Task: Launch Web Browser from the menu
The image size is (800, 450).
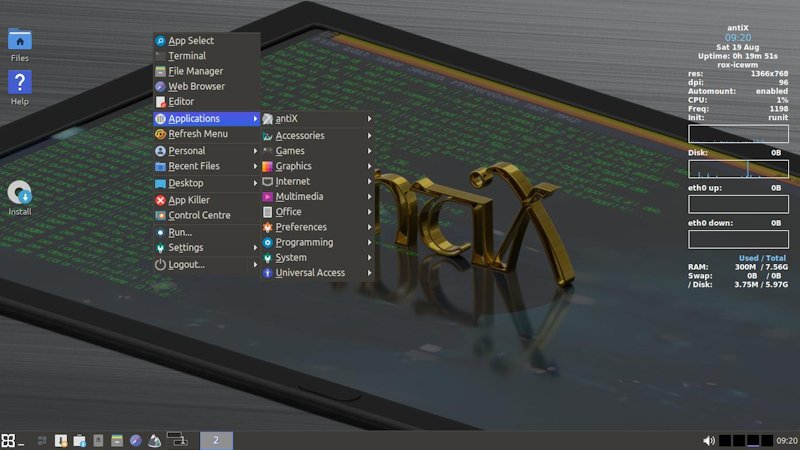Action: 207,86
